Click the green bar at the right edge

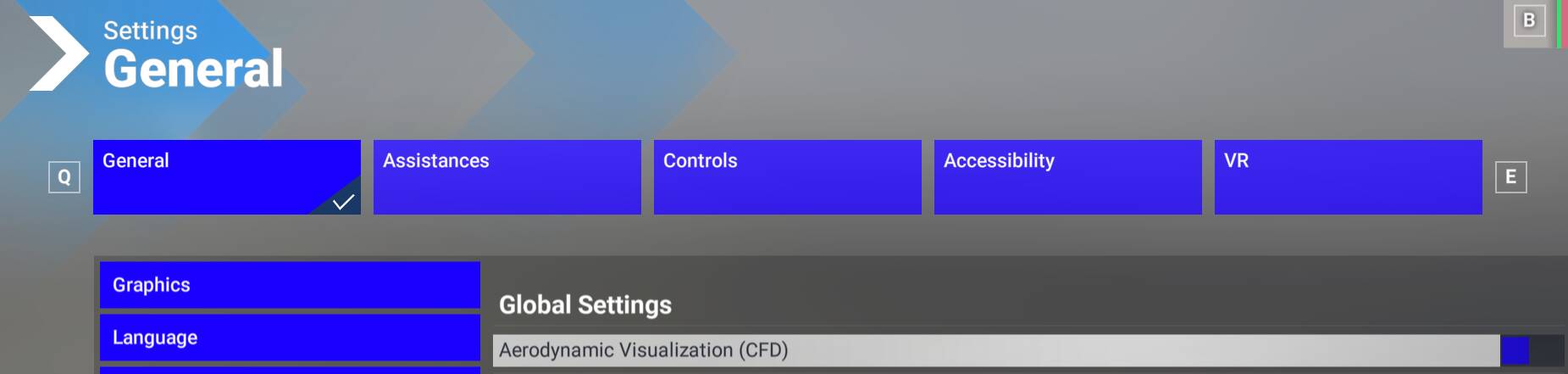(1559, 24)
